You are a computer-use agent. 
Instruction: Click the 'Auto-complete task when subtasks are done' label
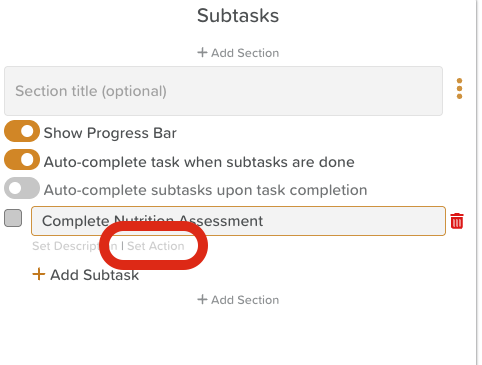coord(199,162)
